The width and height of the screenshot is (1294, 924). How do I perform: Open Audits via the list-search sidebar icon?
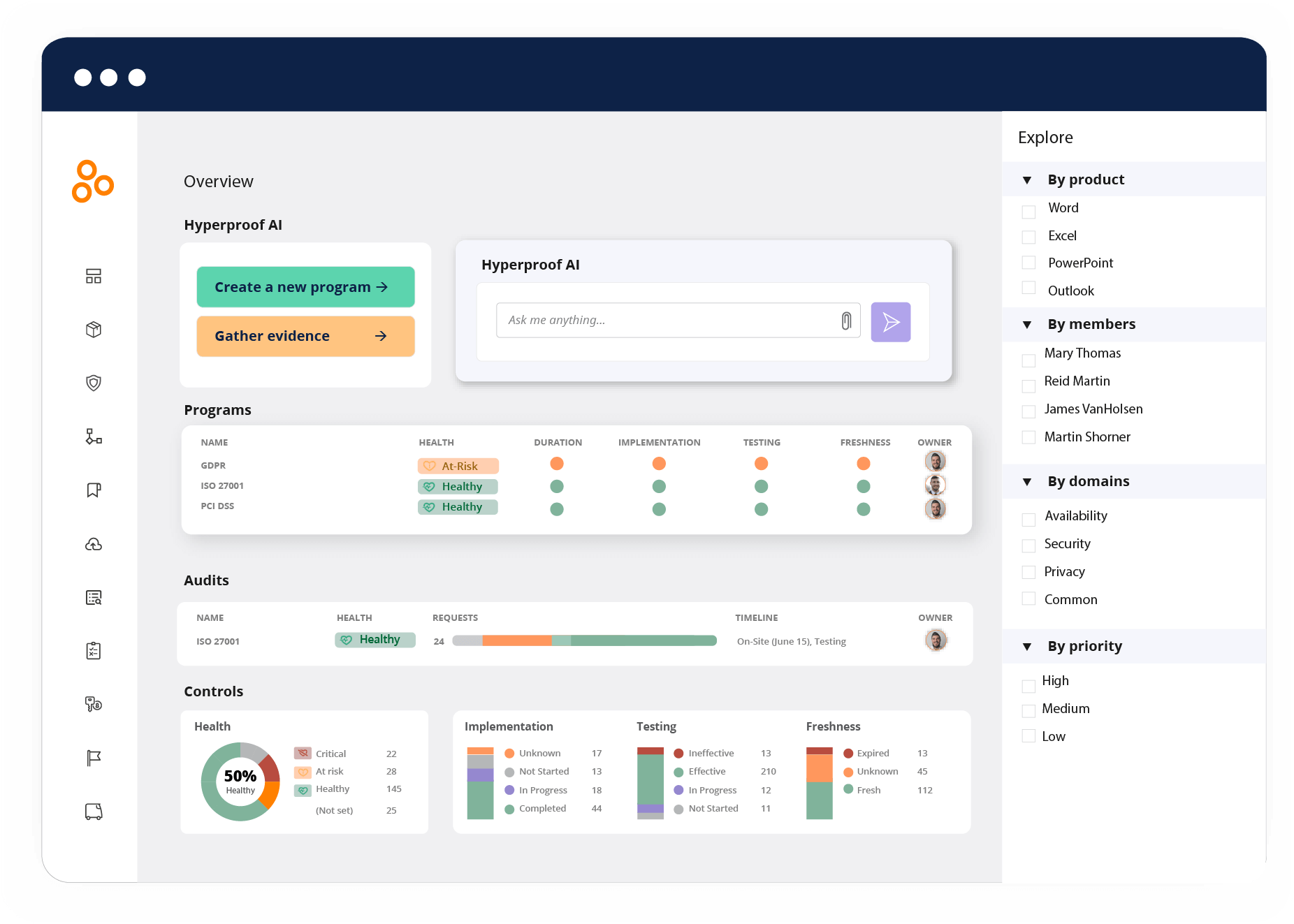coord(93,597)
